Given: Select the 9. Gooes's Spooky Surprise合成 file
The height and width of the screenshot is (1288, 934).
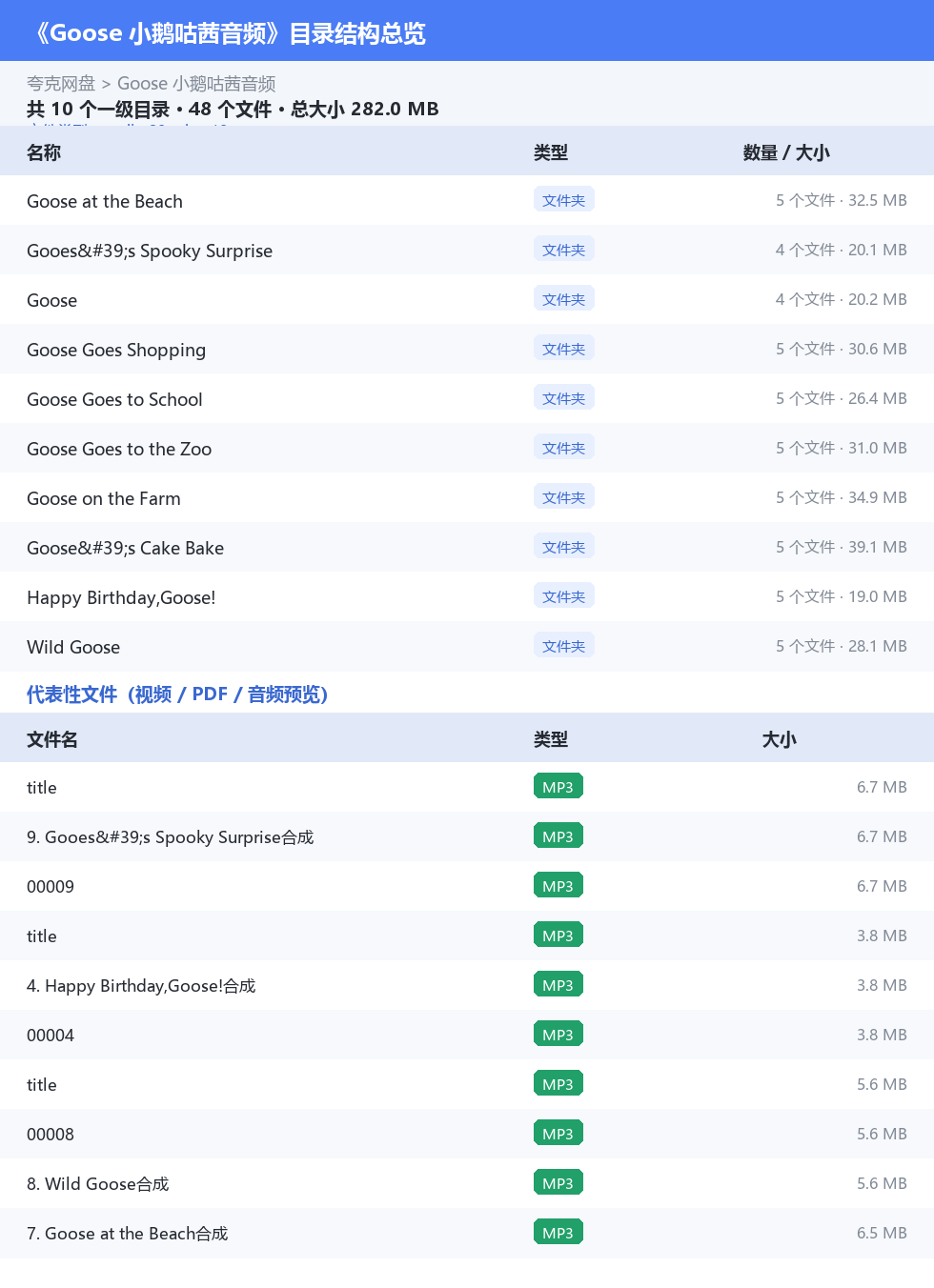Looking at the screenshot, I should (171, 837).
